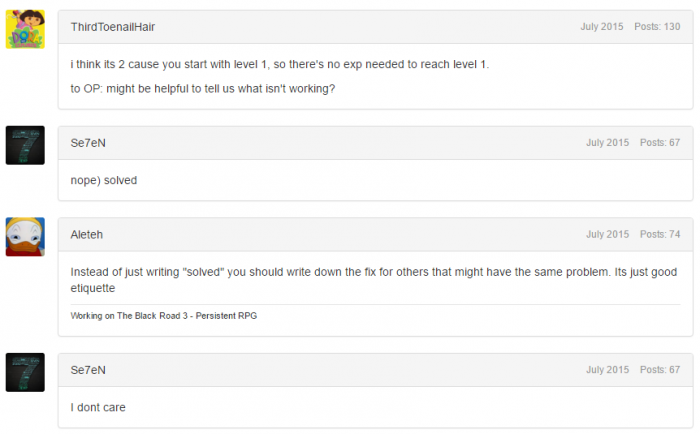Click July 2015 timestamp on Aleteh's post
The height and width of the screenshot is (434, 700).
tap(607, 234)
